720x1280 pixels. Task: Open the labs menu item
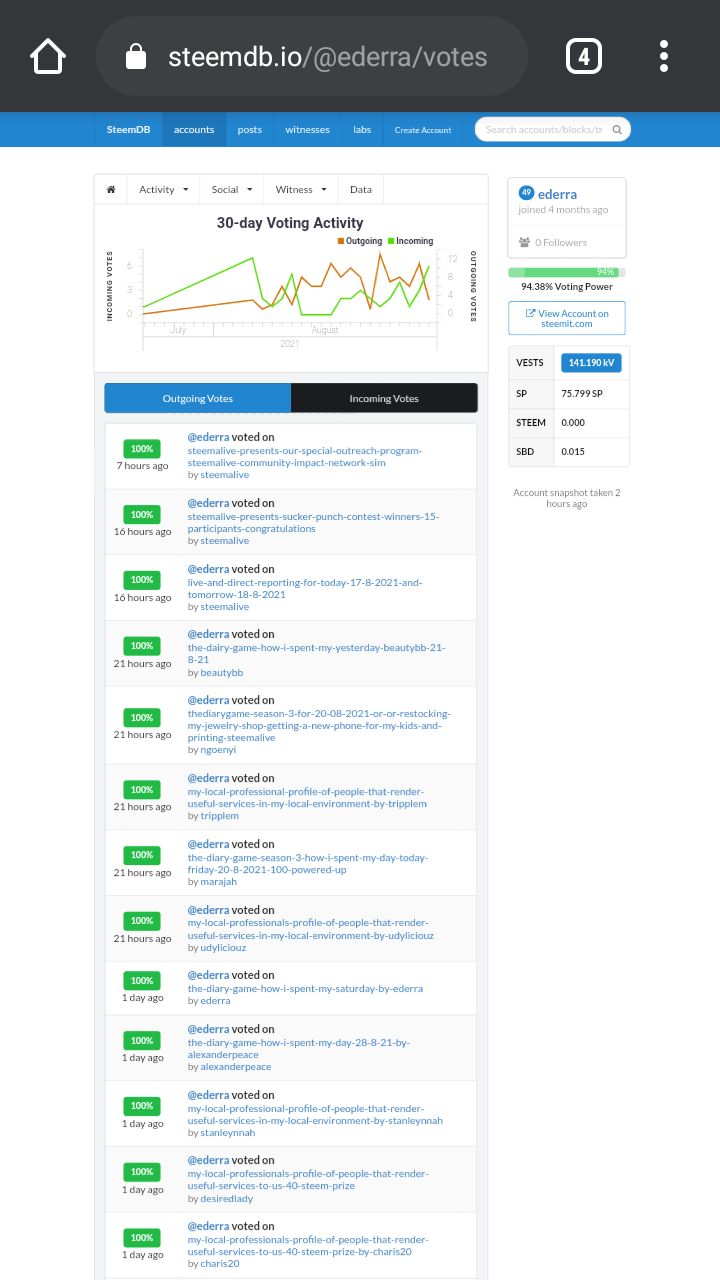(362, 129)
